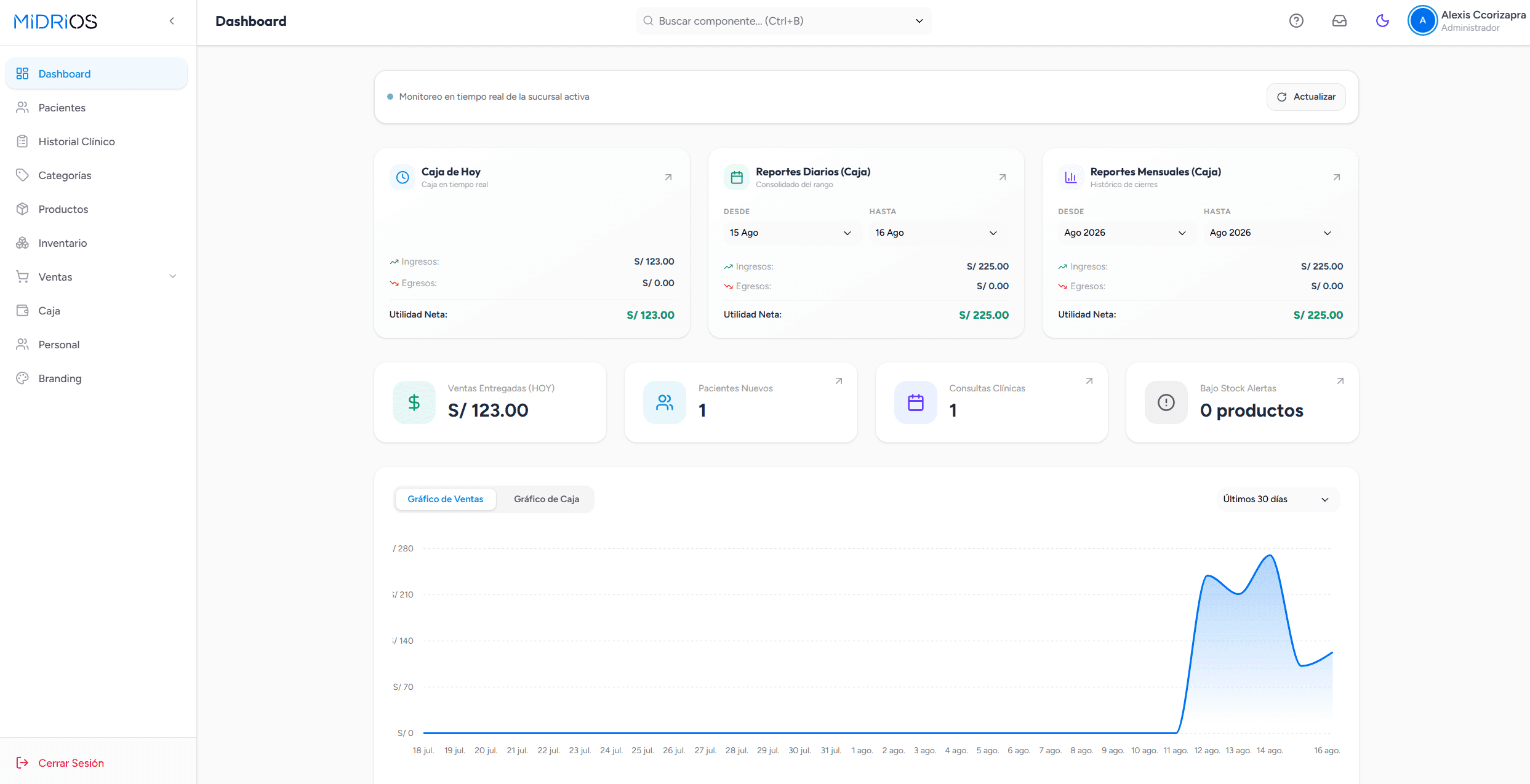1530x784 pixels.
Task: Click the calendar icon in Consultas Clínicas card
Action: pyautogui.click(x=916, y=402)
